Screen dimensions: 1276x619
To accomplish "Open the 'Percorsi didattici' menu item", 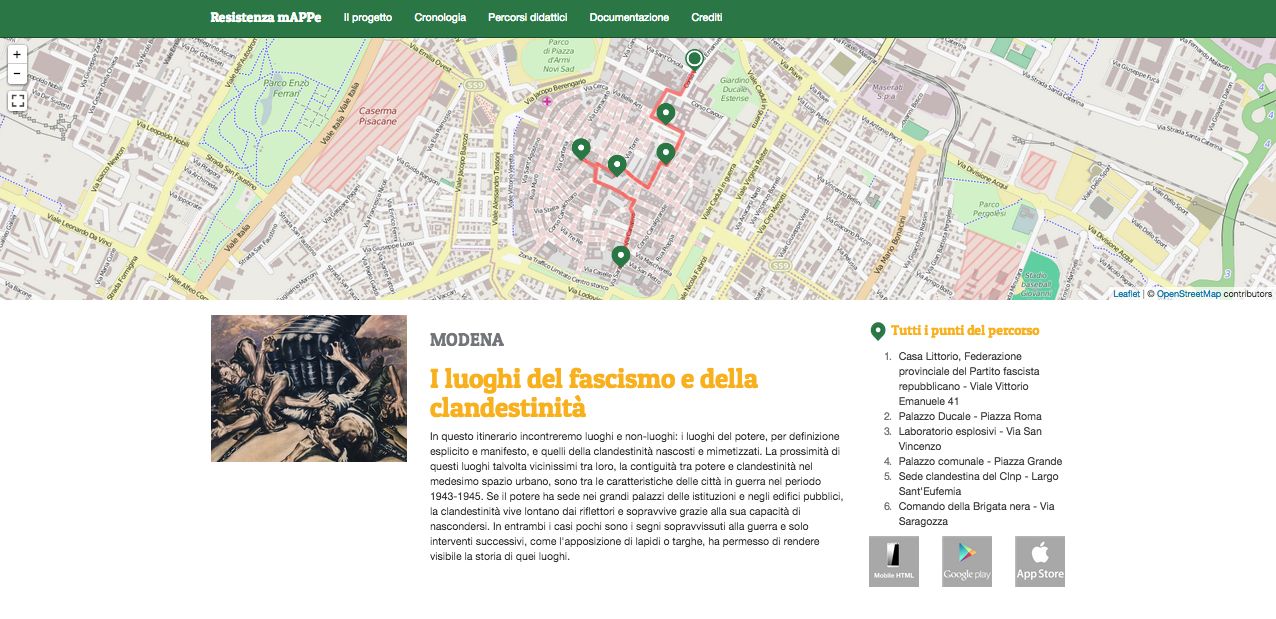I will [528, 17].
